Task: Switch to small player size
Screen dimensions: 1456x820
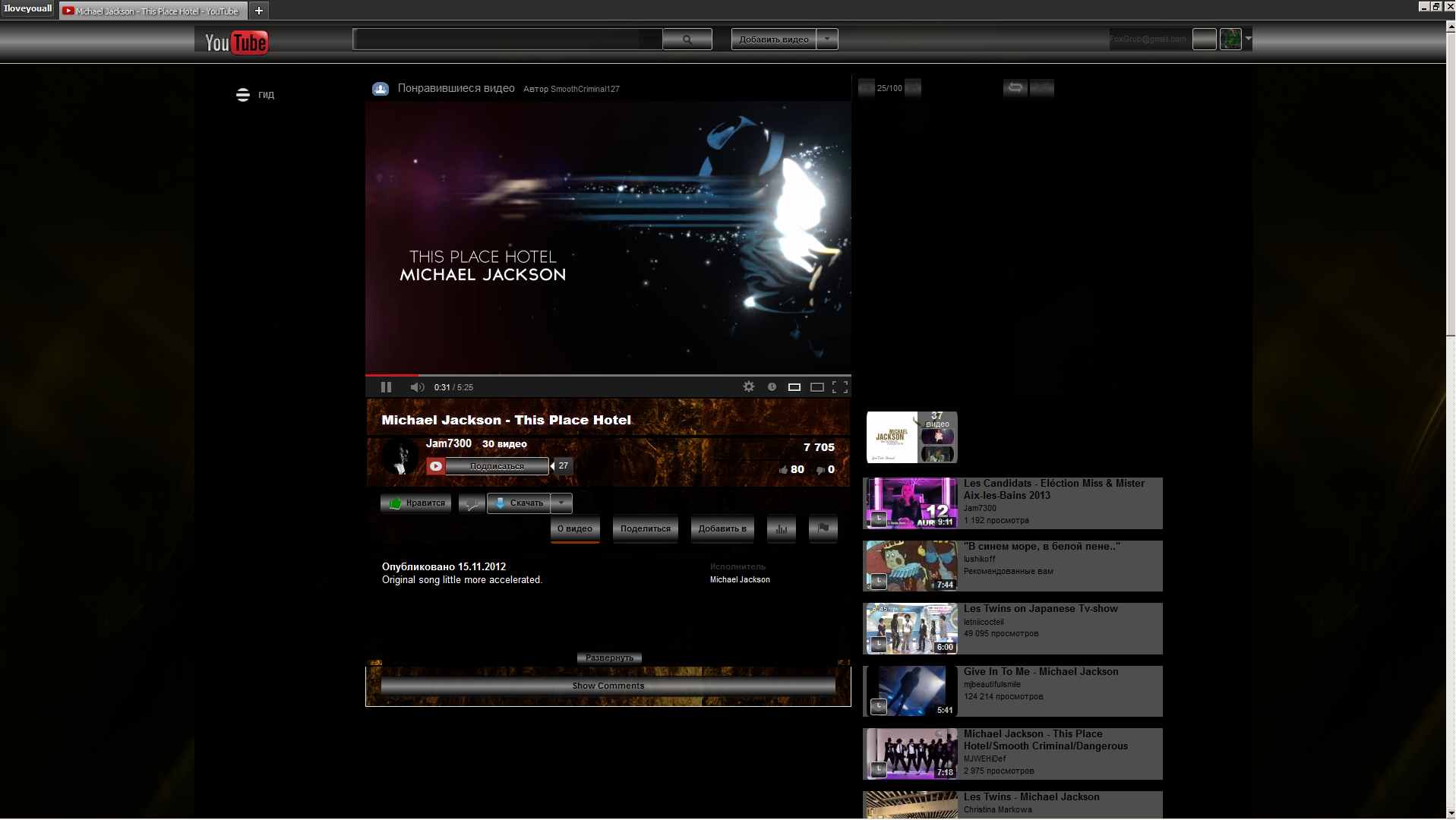Action: click(794, 387)
